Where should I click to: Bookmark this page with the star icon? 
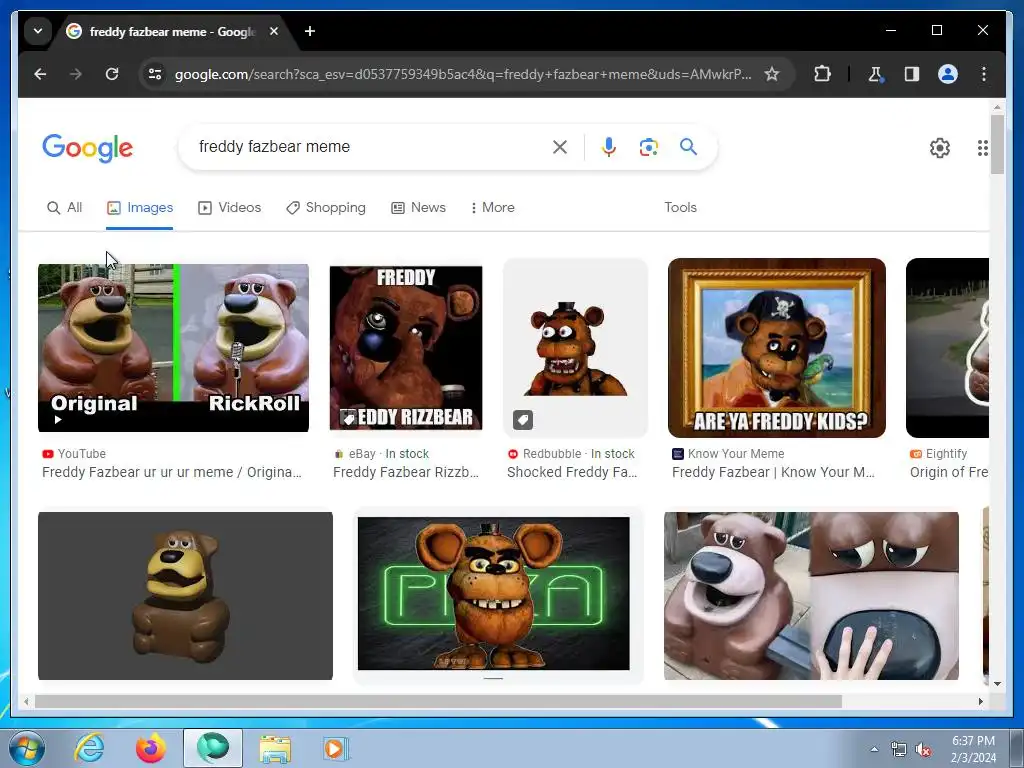coord(772,74)
